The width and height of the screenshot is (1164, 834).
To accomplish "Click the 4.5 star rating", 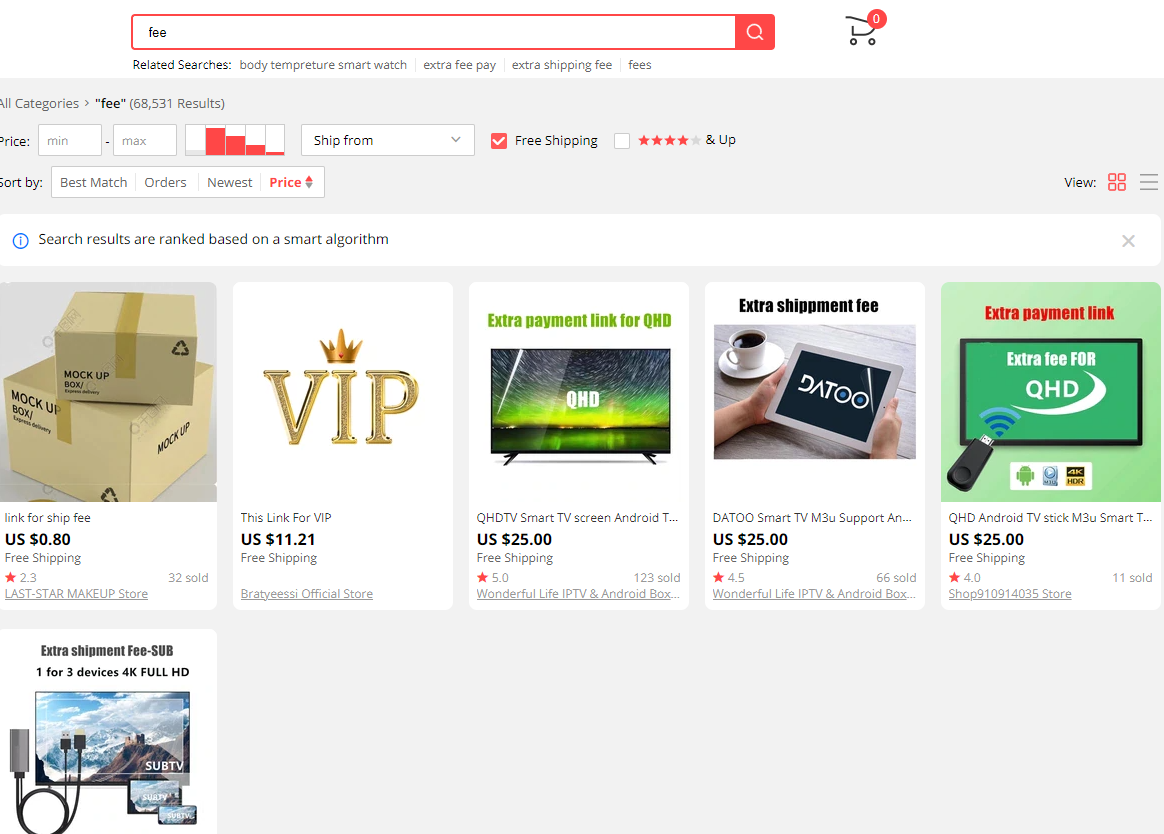I will point(729,577).
